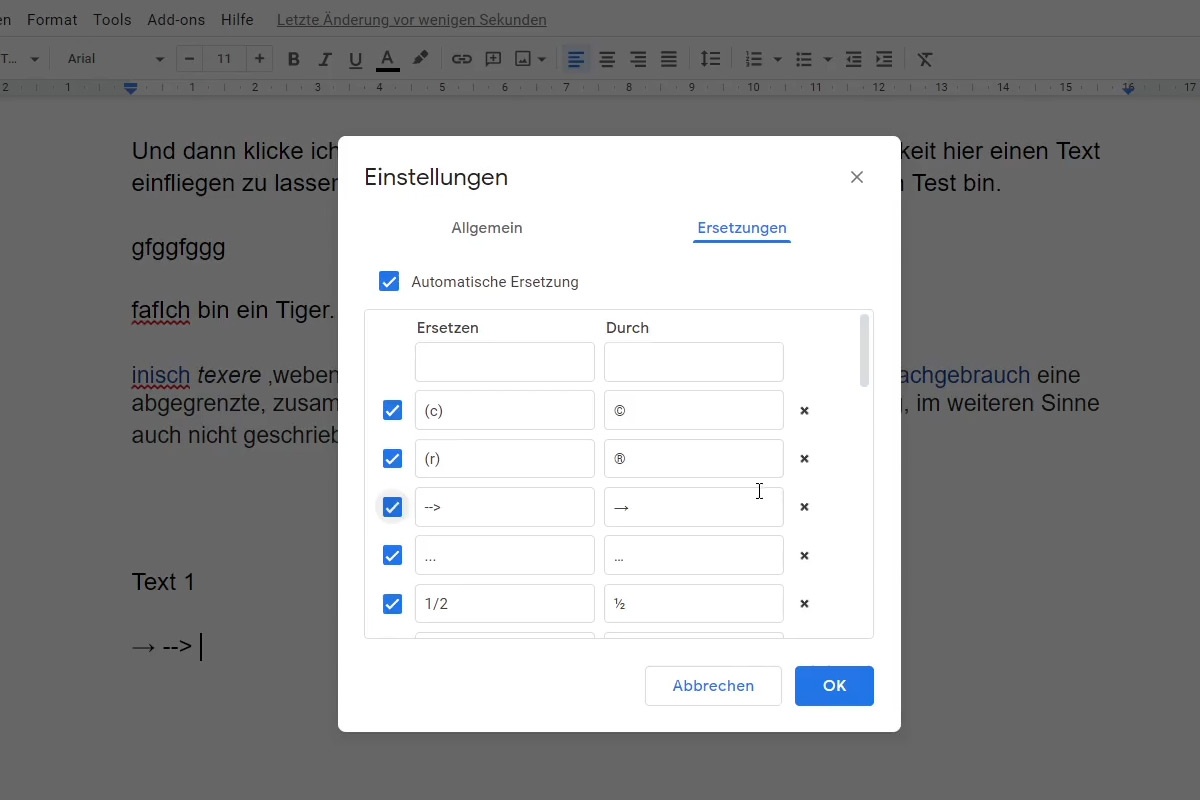Screen dimensions: 1200x800
Task: Decrease indent
Action: pos(853,59)
